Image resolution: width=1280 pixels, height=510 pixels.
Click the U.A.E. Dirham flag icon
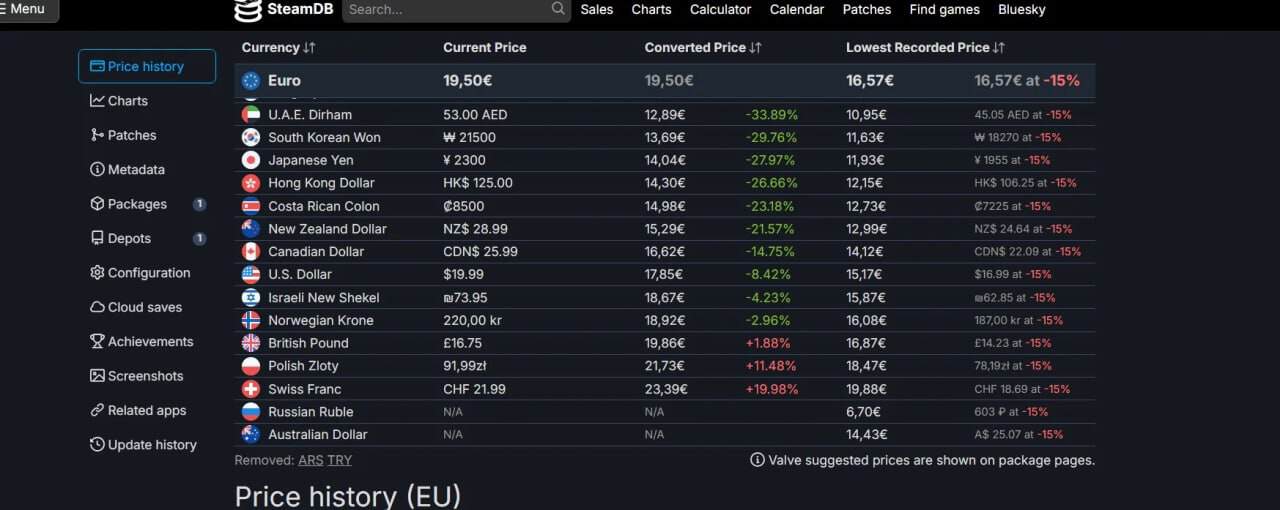[251, 114]
